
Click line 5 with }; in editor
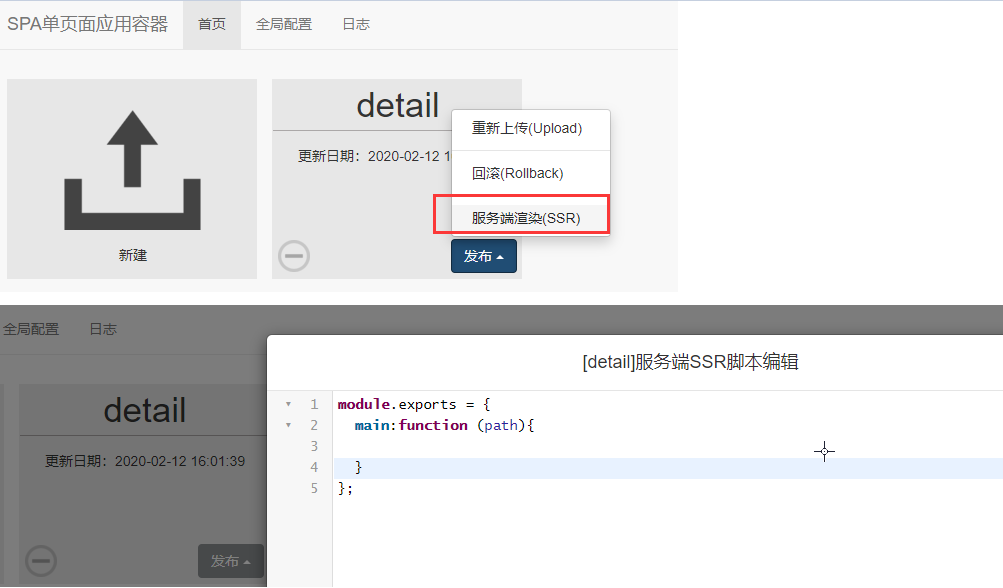tap(345, 489)
